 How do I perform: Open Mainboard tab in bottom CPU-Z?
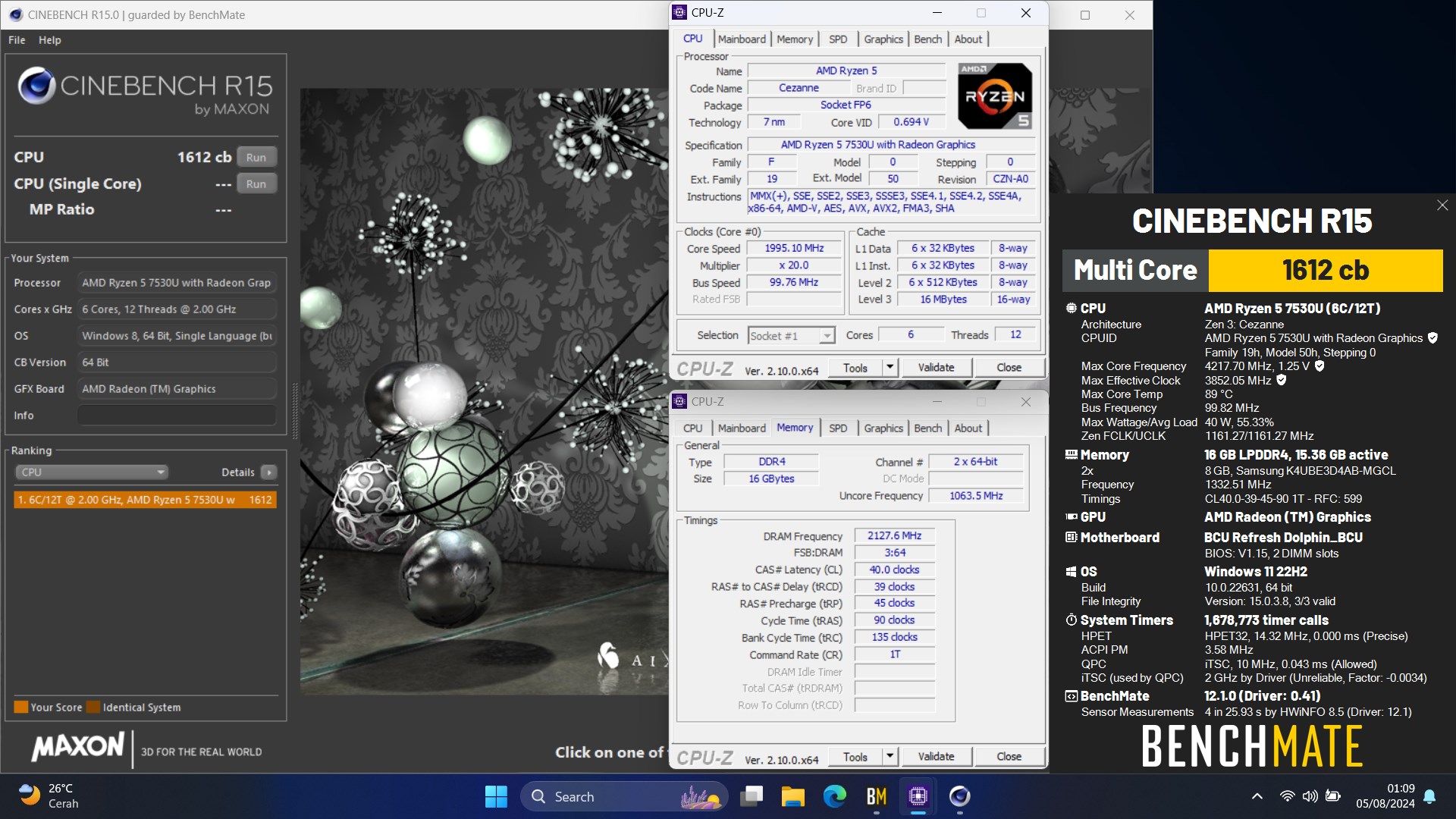tap(741, 428)
